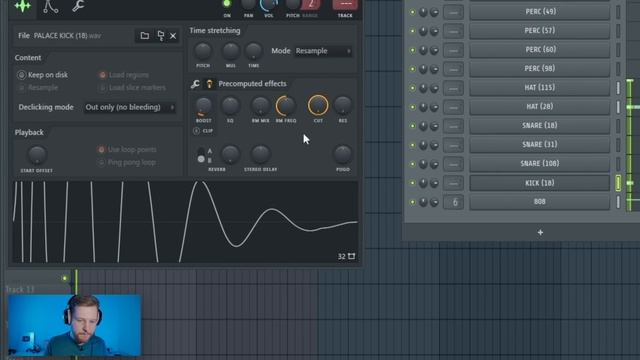Toggle Use loop points option
This screenshot has height=360, width=640.
point(101,149)
